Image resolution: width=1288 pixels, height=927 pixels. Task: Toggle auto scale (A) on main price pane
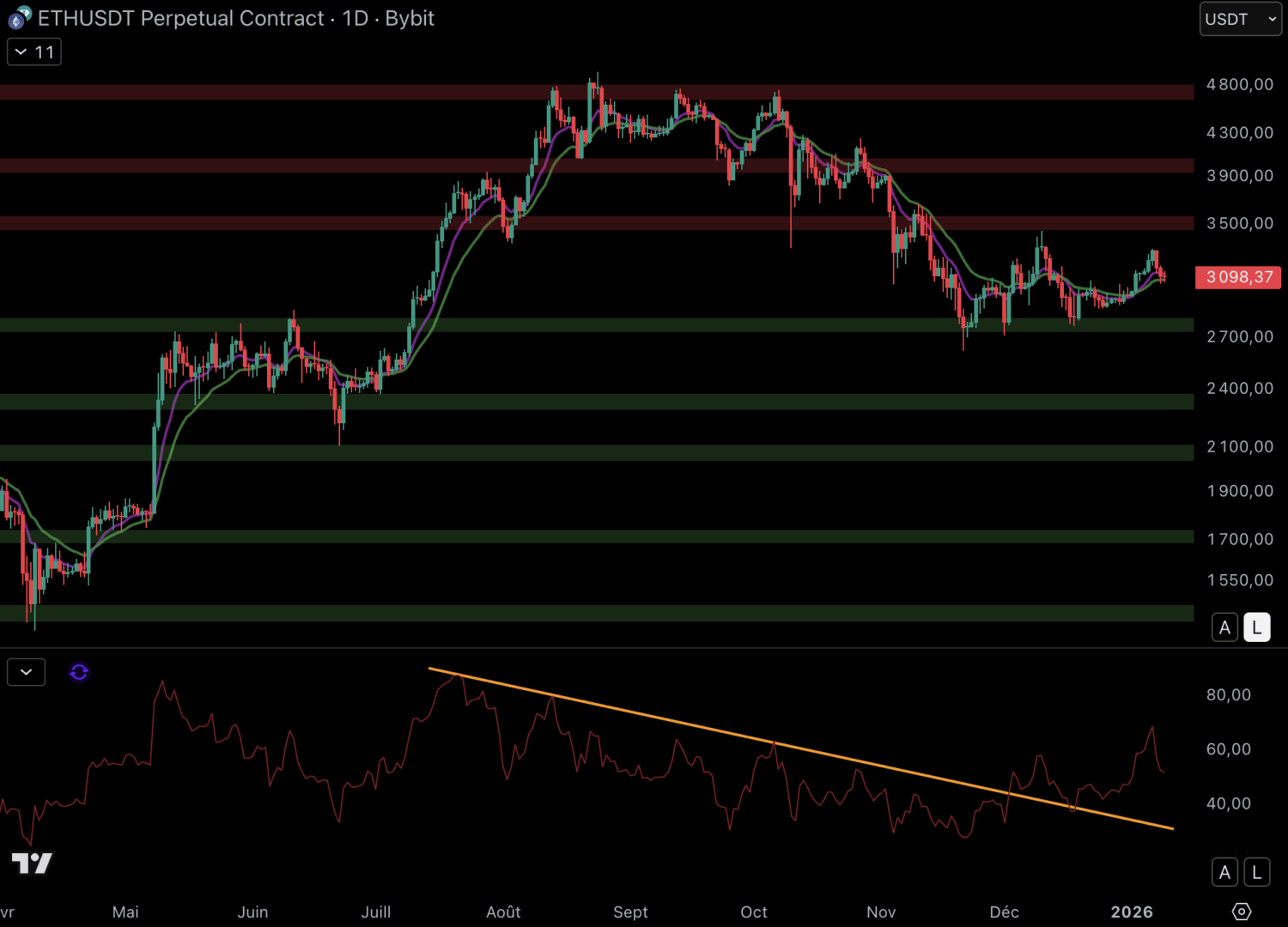[1224, 627]
